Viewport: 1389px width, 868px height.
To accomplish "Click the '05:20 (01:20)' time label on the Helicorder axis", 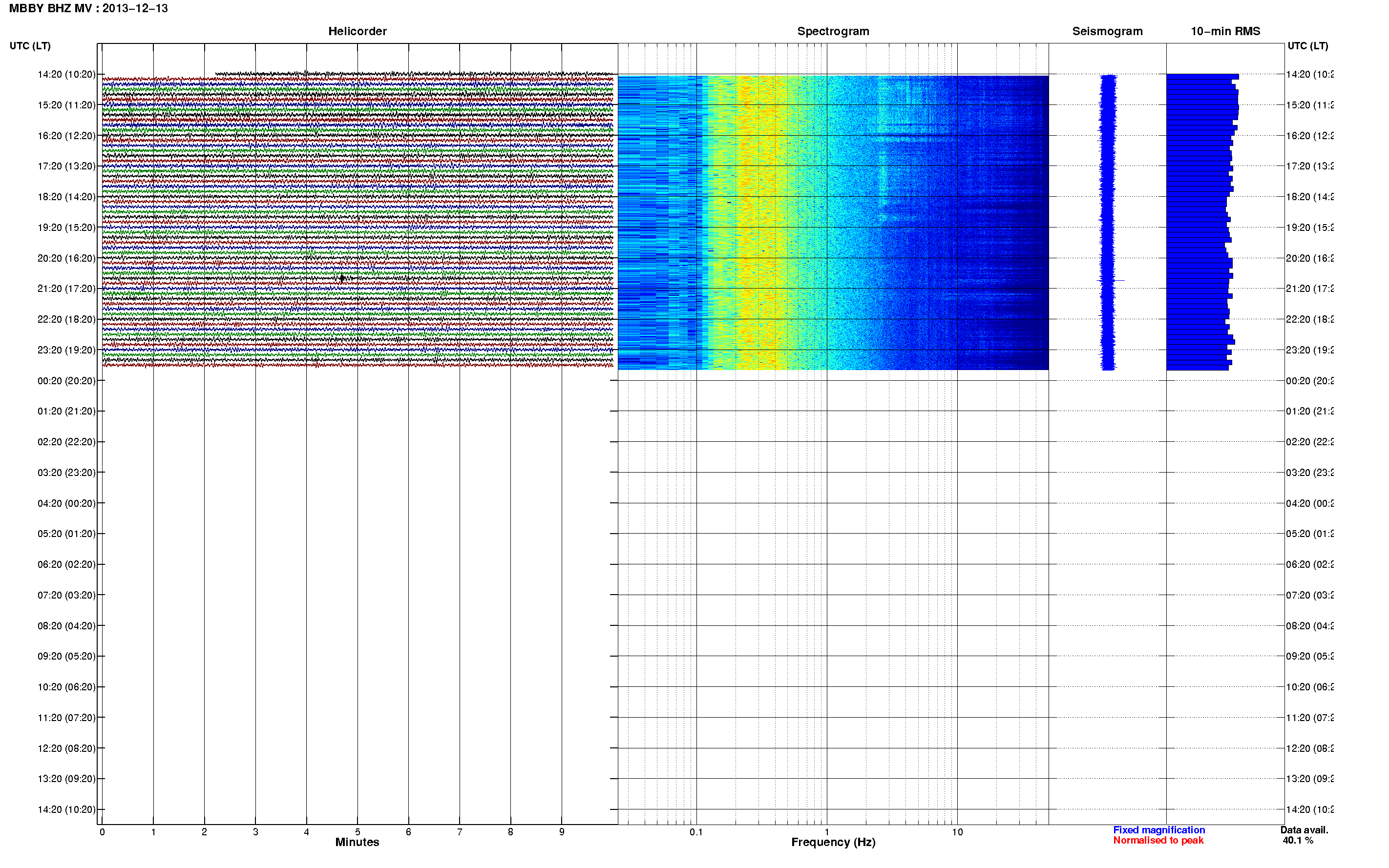I will (66, 534).
